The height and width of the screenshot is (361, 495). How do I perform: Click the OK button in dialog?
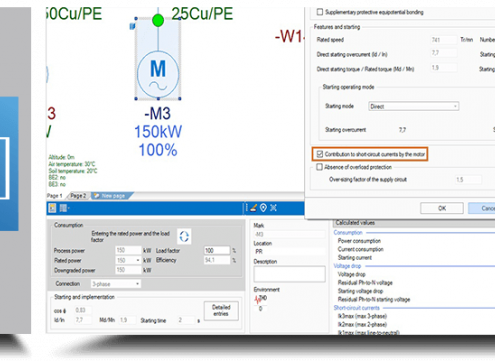tap(442, 208)
